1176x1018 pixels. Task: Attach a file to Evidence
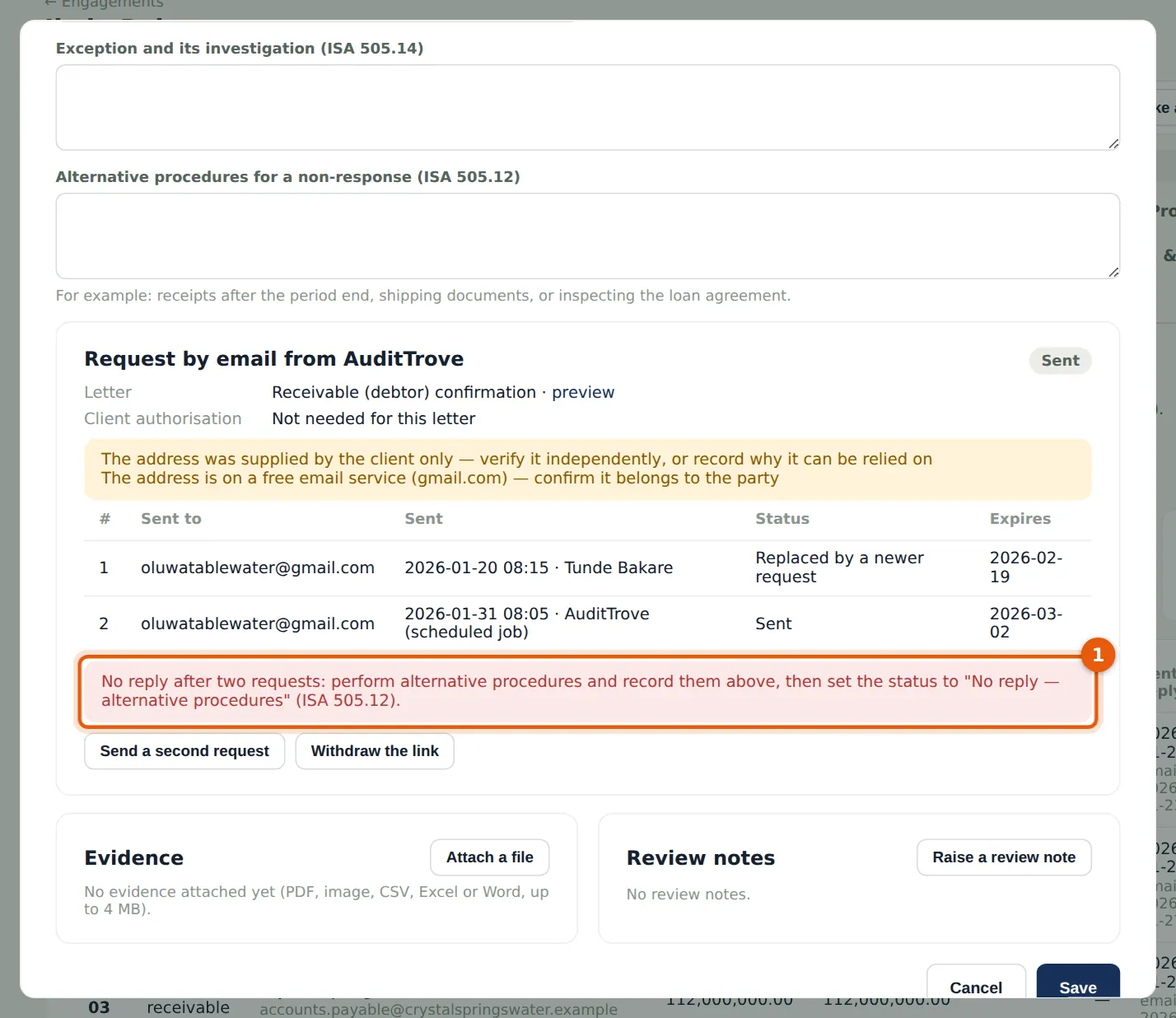click(490, 857)
